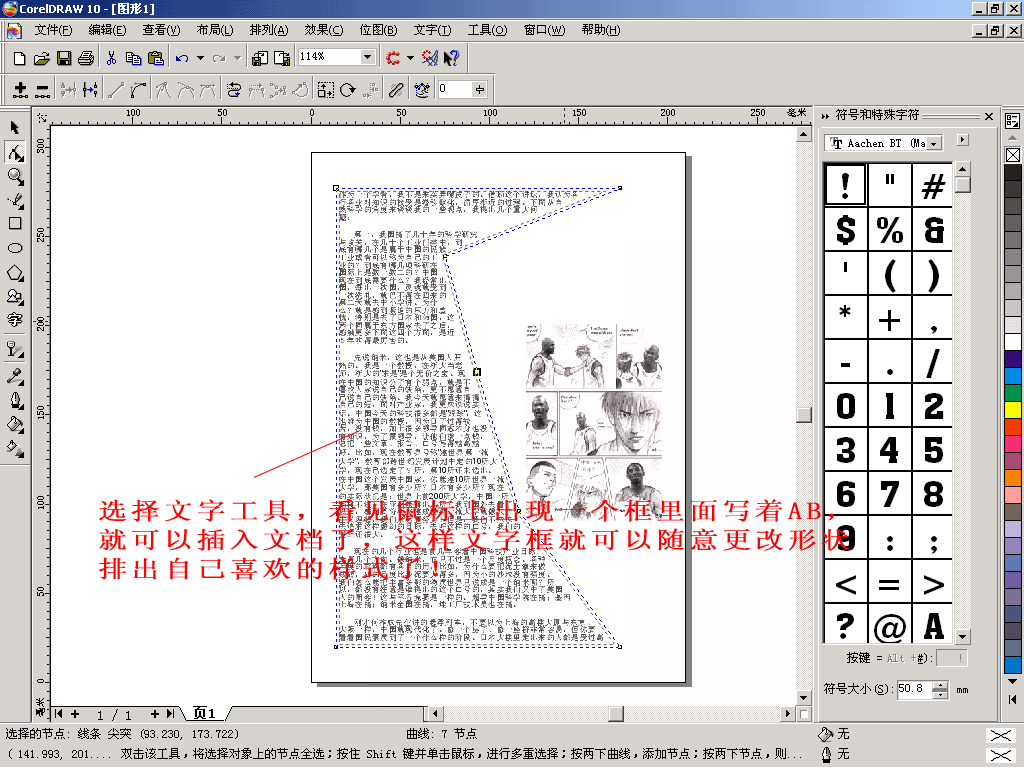This screenshot has height=768, width=1024.
Task: Open the 文件(F) menu
Action: coord(53,30)
